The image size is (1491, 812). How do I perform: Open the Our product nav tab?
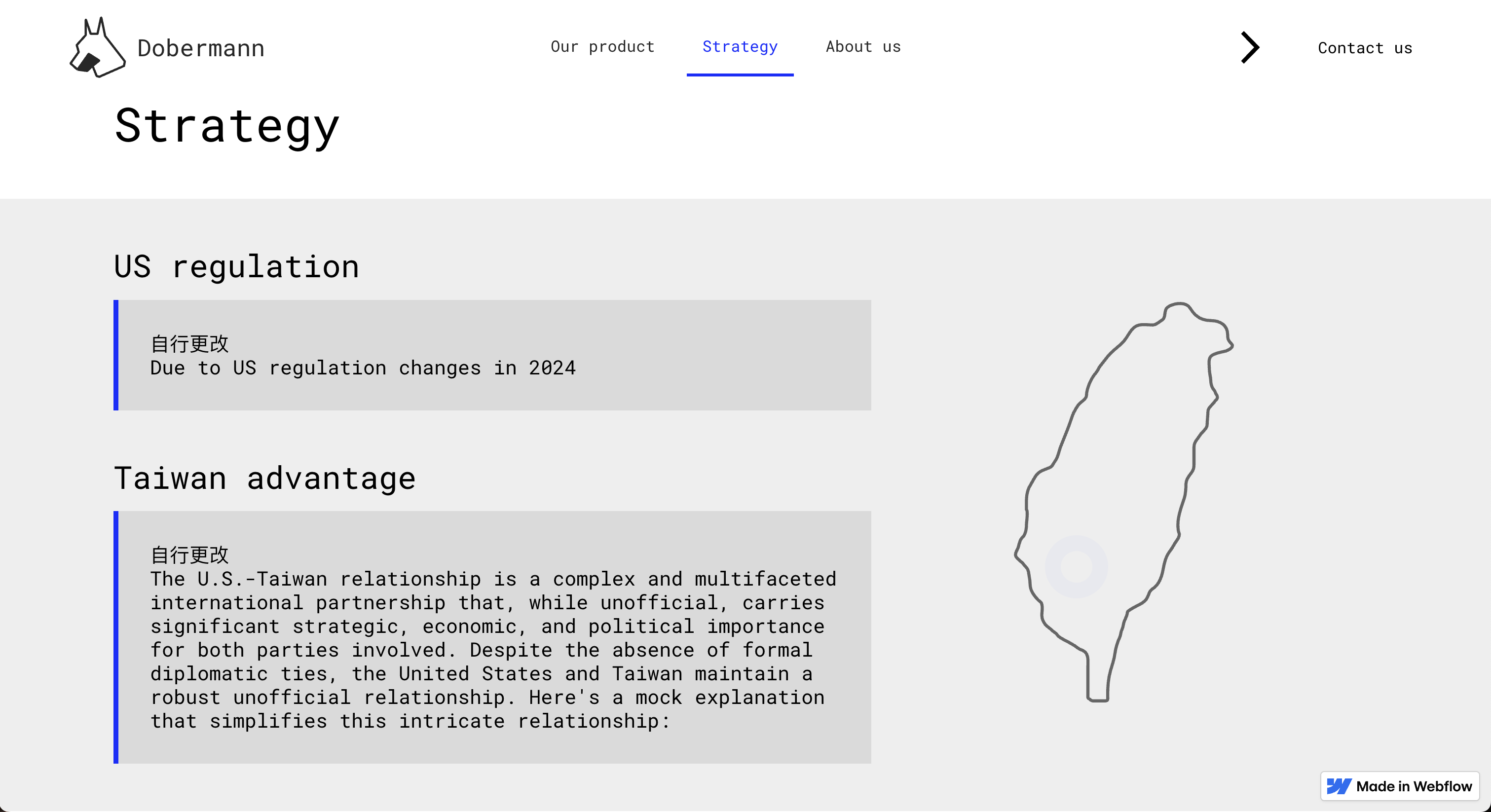pyautogui.click(x=602, y=46)
